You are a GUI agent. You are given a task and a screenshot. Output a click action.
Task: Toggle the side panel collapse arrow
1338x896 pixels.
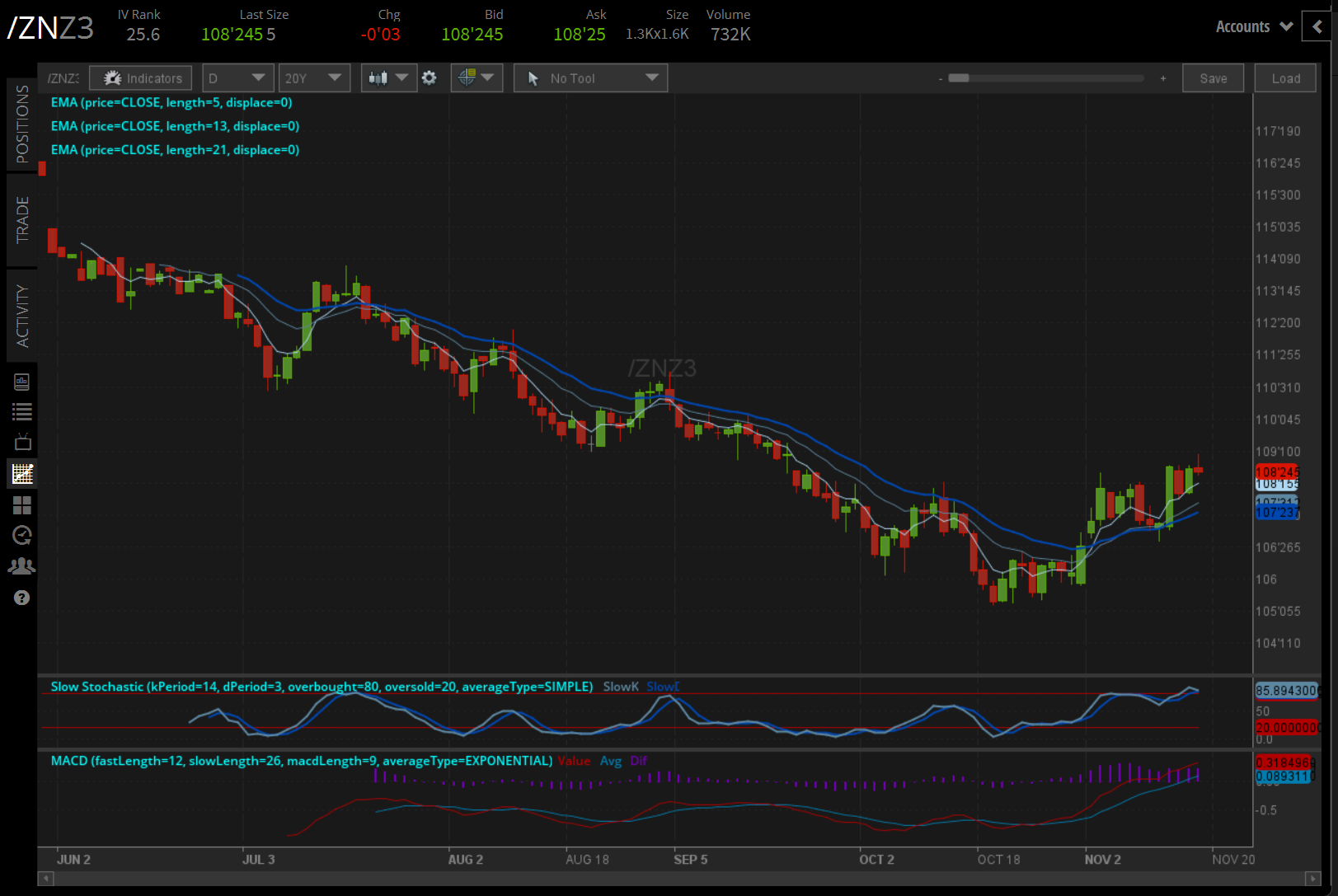pyautogui.click(x=1317, y=26)
